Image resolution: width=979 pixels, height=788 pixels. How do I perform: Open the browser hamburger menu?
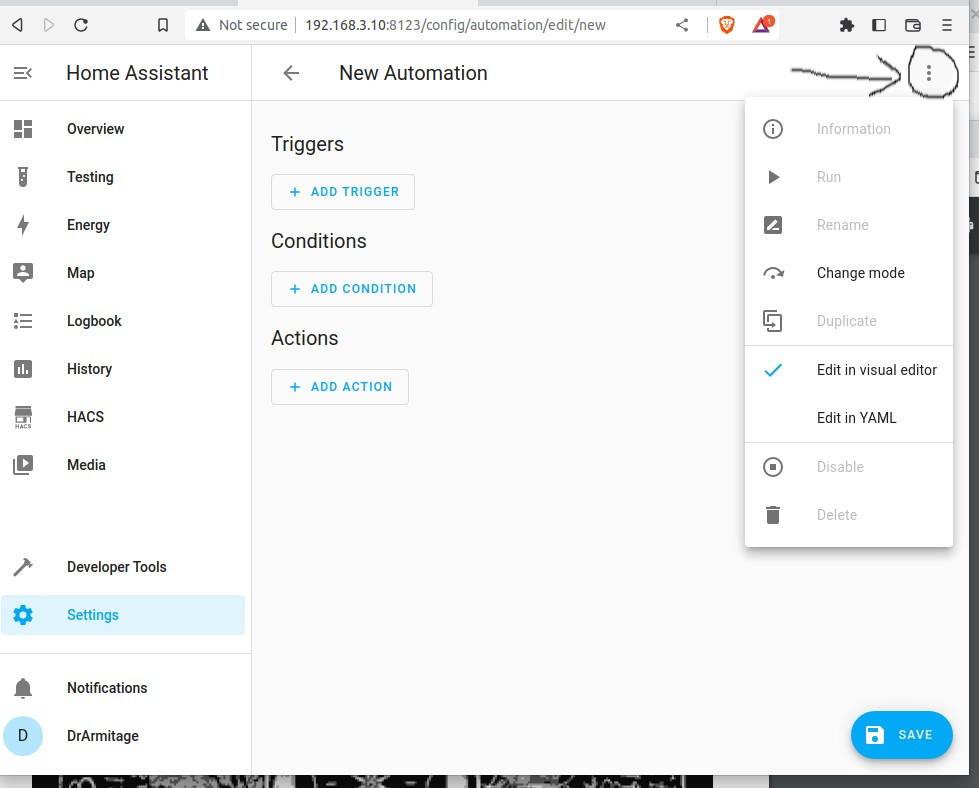[x=947, y=25]
